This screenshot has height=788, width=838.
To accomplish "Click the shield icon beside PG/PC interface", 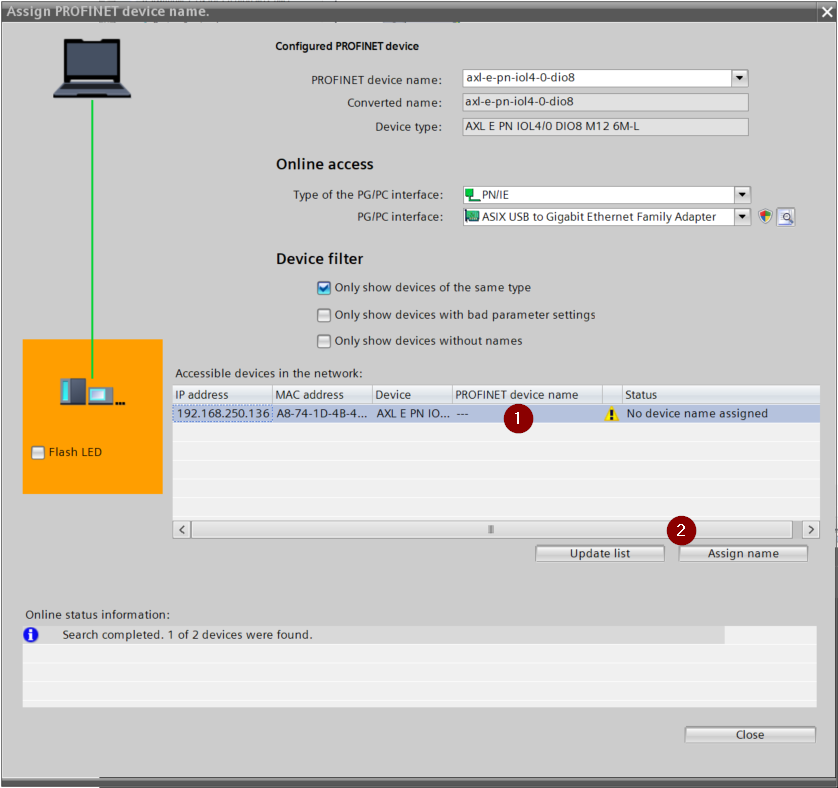I will click(x=765, y=216).
